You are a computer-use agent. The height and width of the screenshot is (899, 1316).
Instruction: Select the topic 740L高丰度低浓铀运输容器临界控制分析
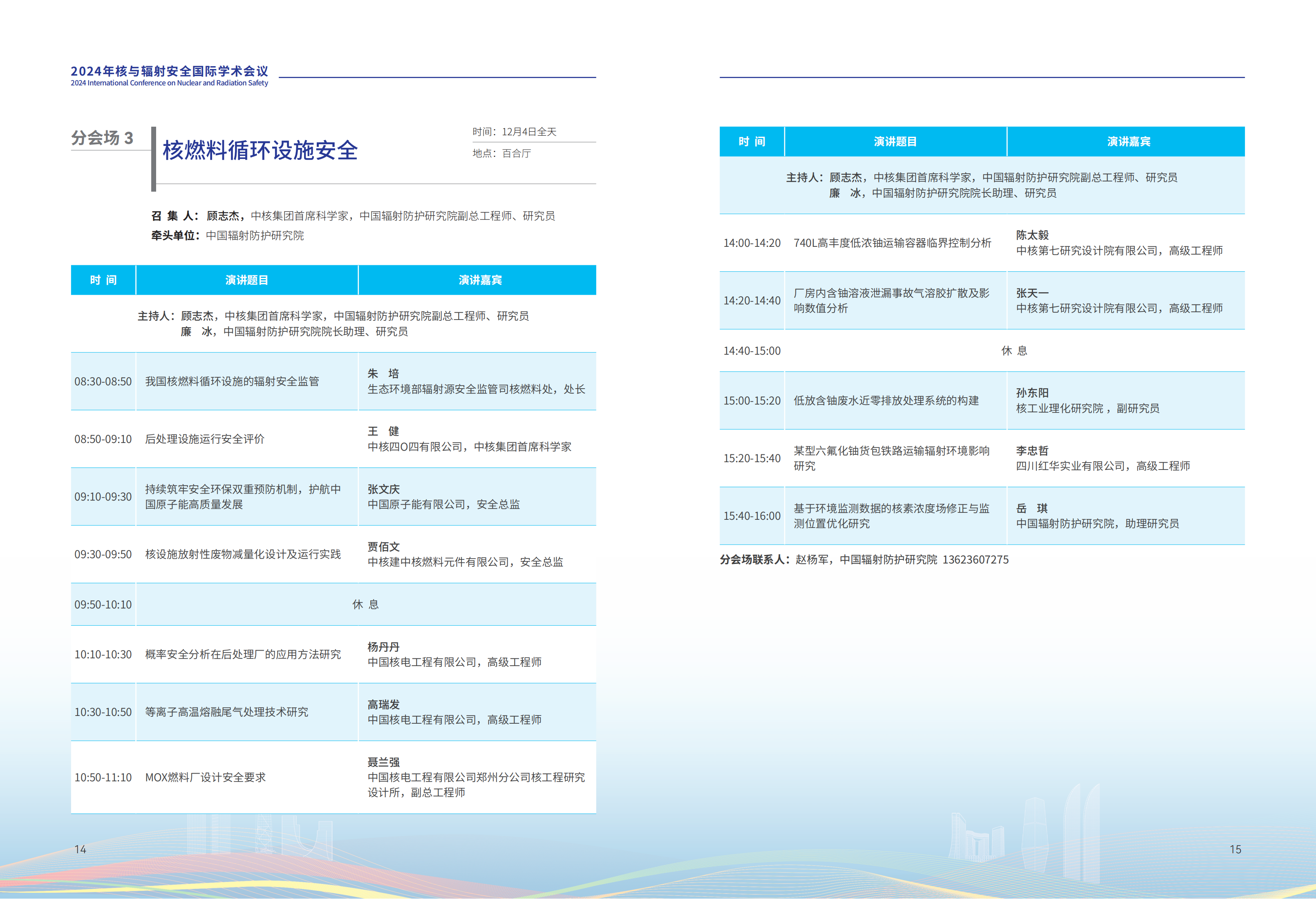point(893,243)
